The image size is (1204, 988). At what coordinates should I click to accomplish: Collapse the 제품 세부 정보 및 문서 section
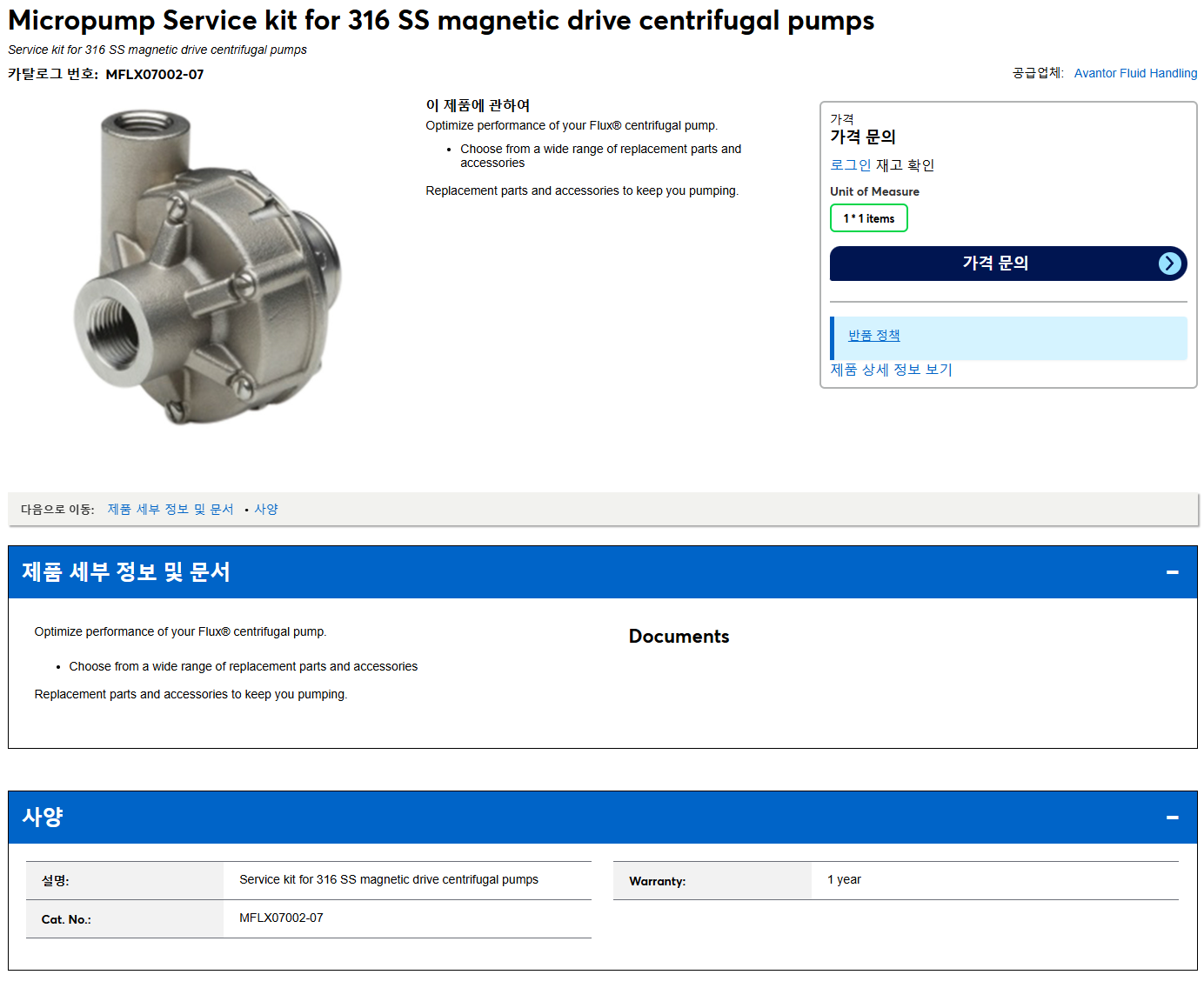(1172, 572)
